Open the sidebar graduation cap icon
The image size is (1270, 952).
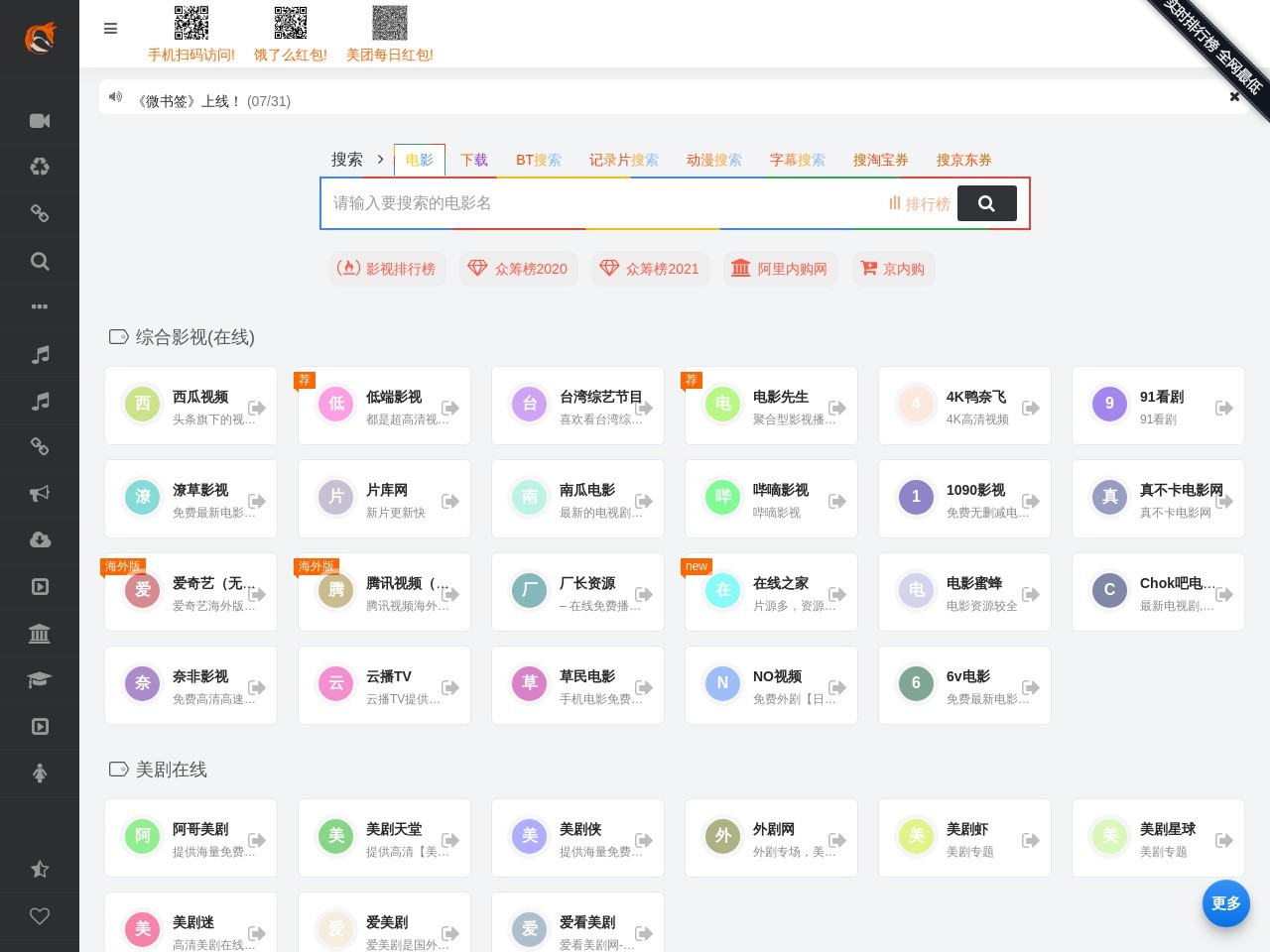click(40, 679)
